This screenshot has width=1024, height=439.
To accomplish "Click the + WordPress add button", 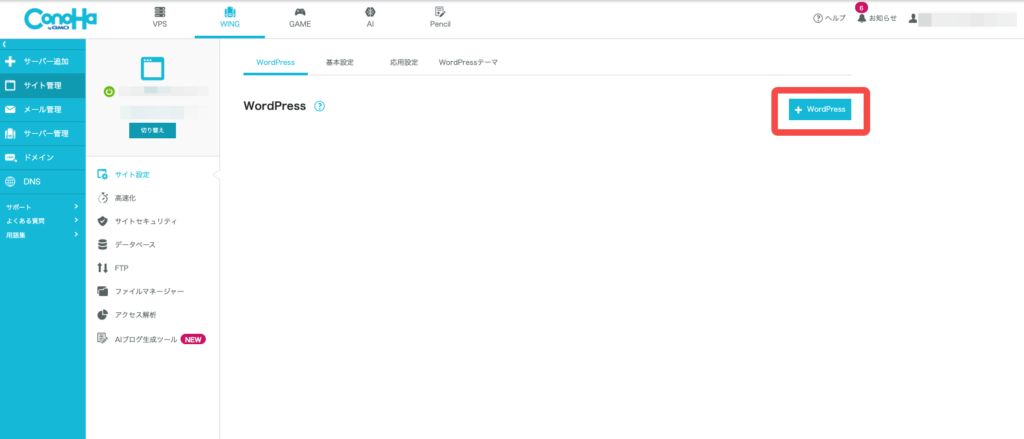I will (x=820, y=110).
